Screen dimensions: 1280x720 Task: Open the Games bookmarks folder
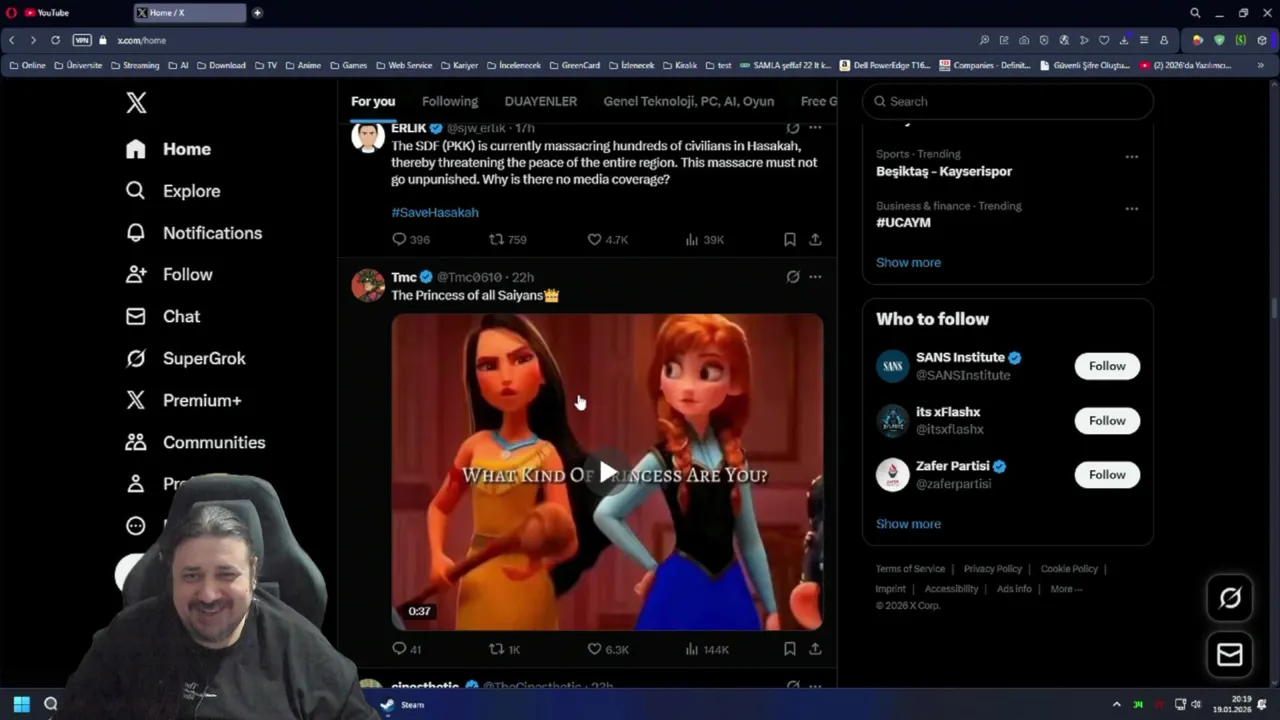click(x=348, y=65)
